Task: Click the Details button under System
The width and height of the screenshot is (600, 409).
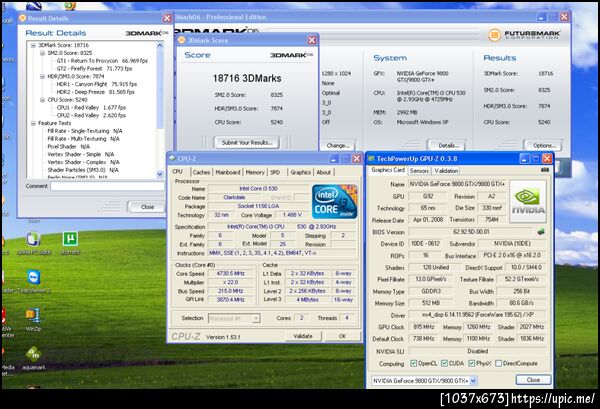Action: point(447,146)
